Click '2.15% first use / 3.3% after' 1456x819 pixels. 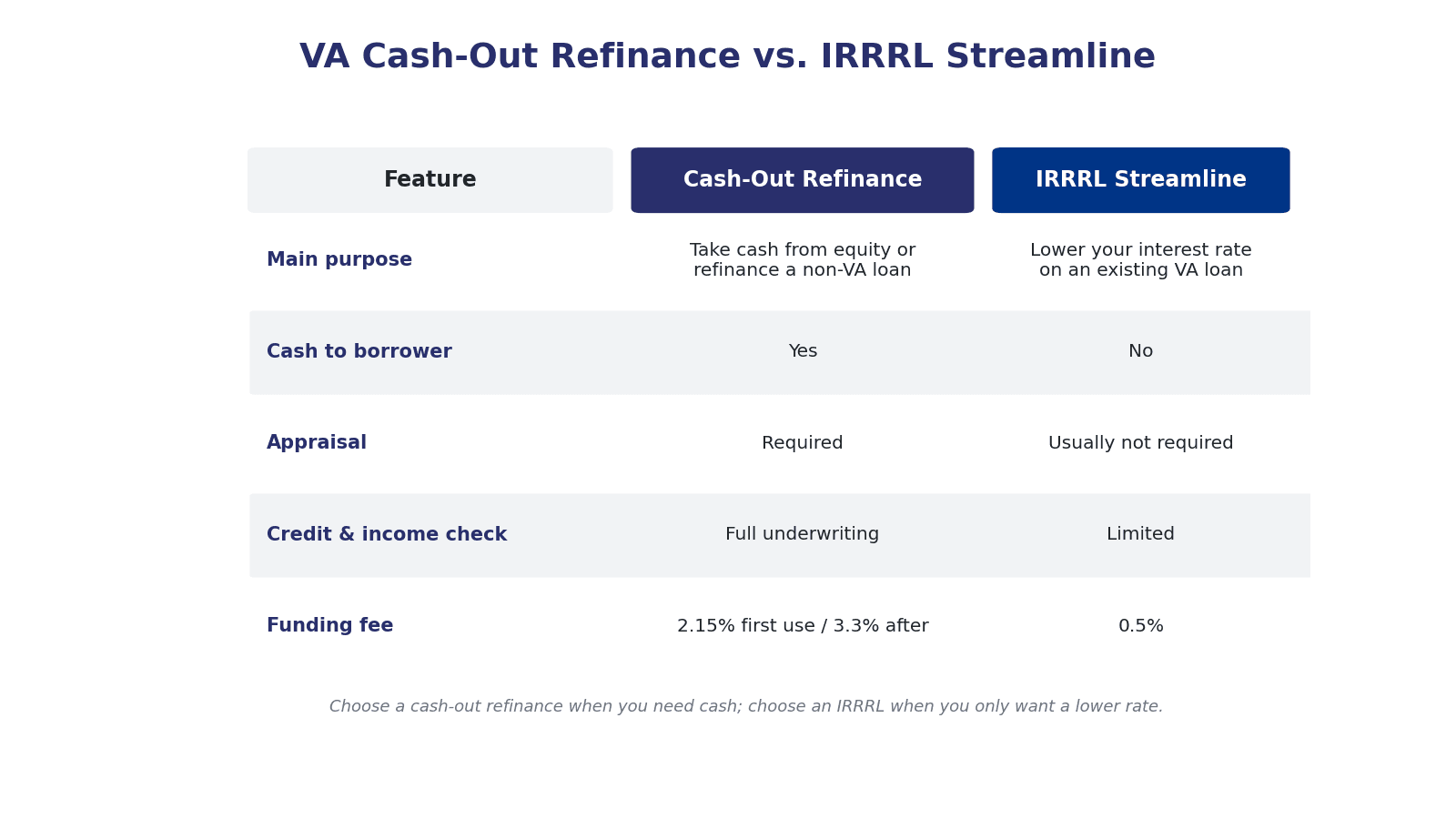[803, 626]
